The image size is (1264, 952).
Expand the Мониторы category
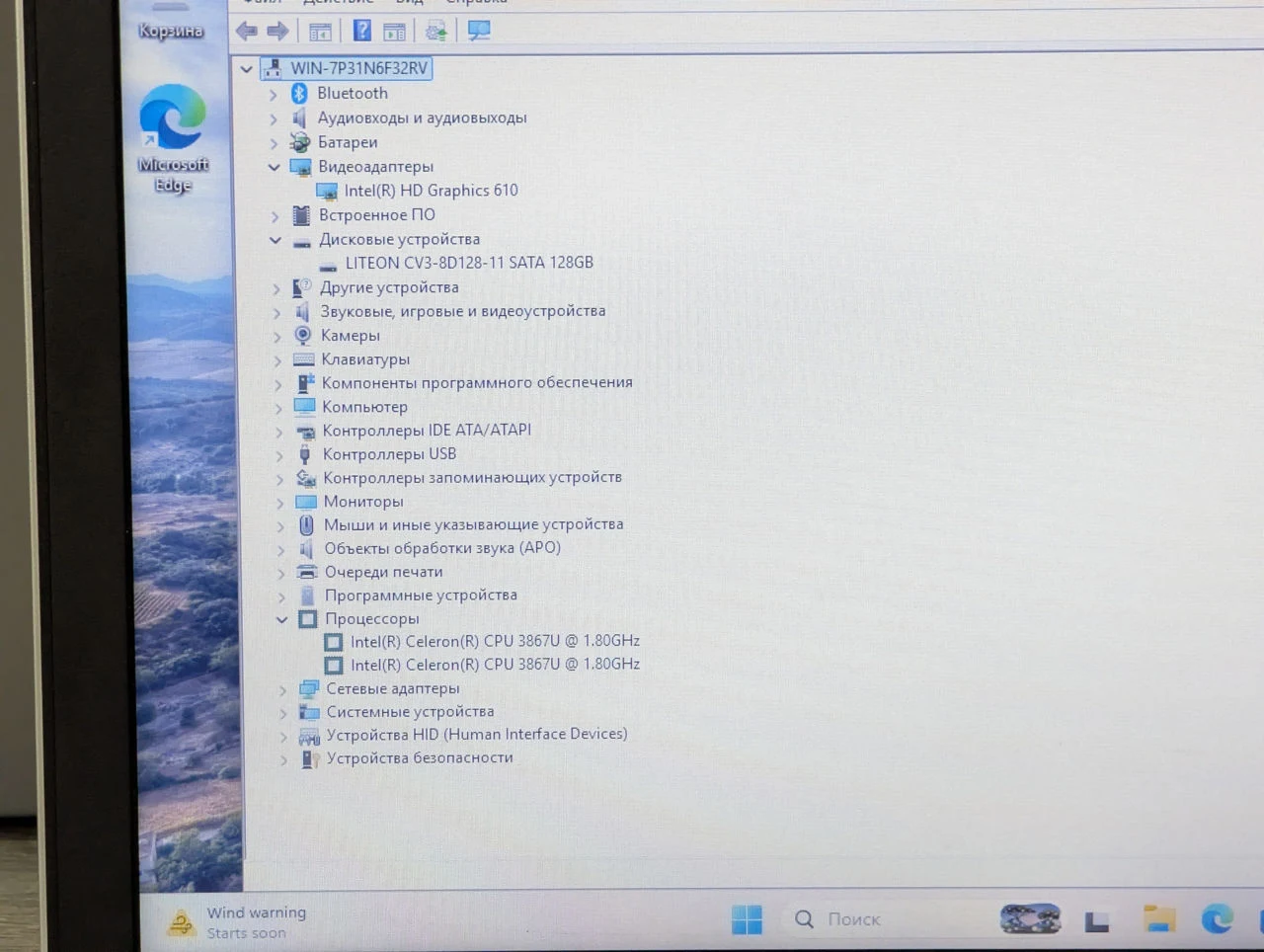coord(279,503)
